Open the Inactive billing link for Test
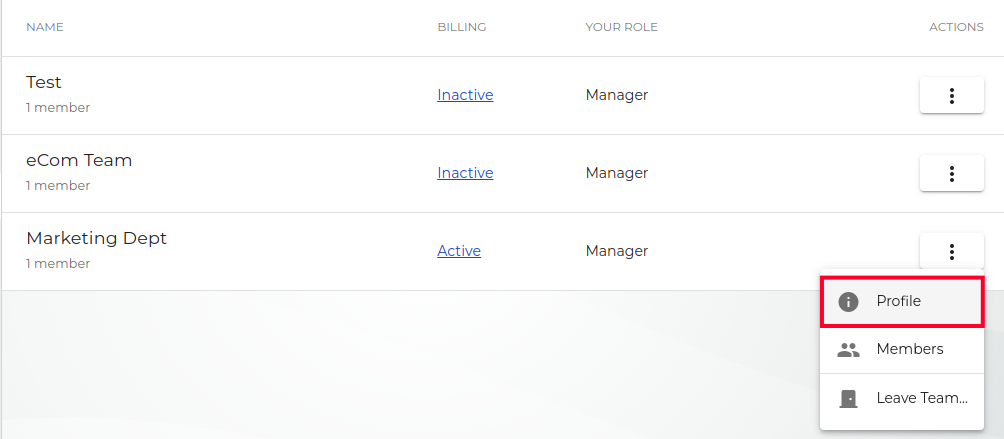Image resolution: width=1004 pixels, height=439 pixels. 465,96
